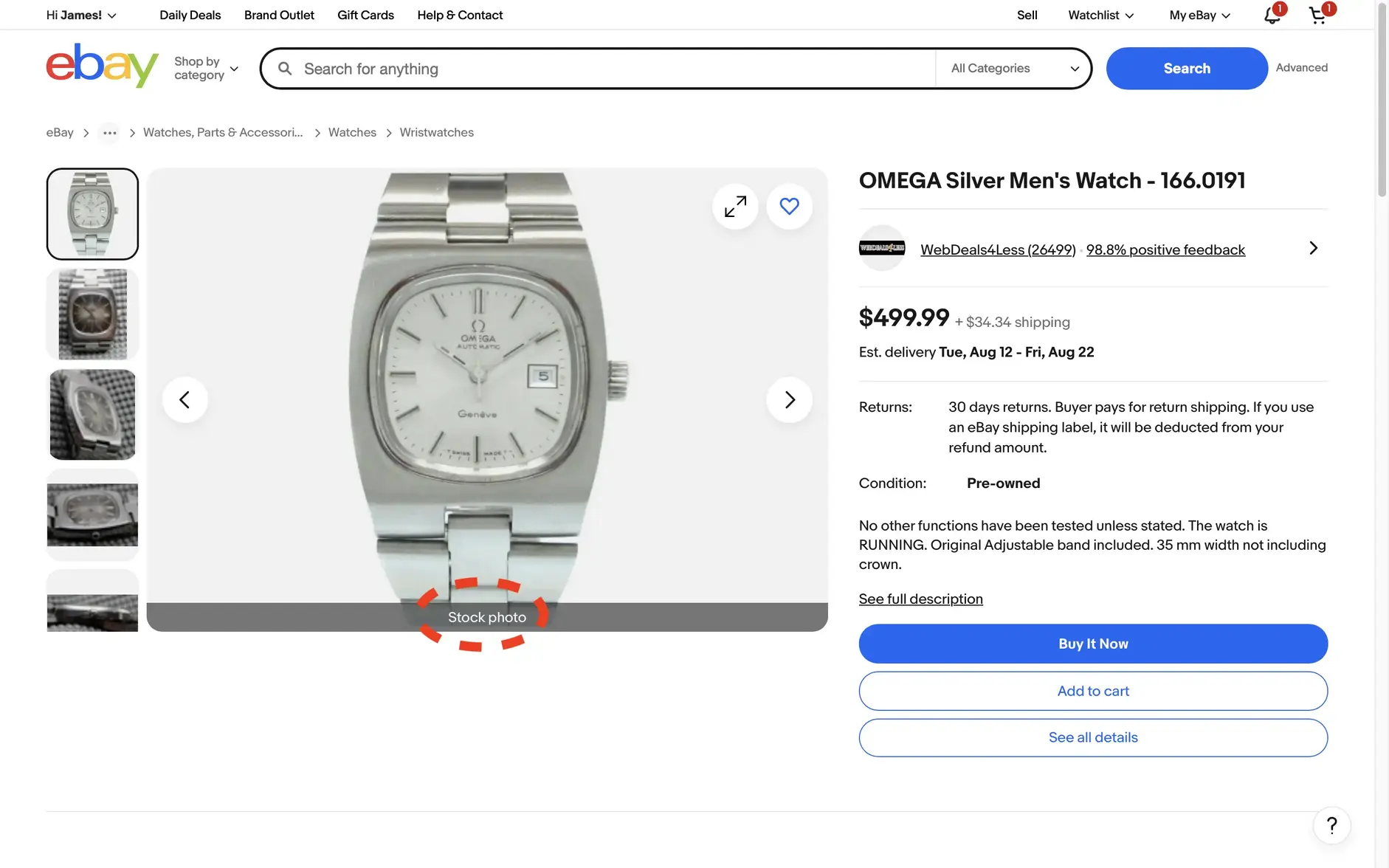Open the notifications bell
Screen dimensions: 1389x868
(x=1271, y=15)
